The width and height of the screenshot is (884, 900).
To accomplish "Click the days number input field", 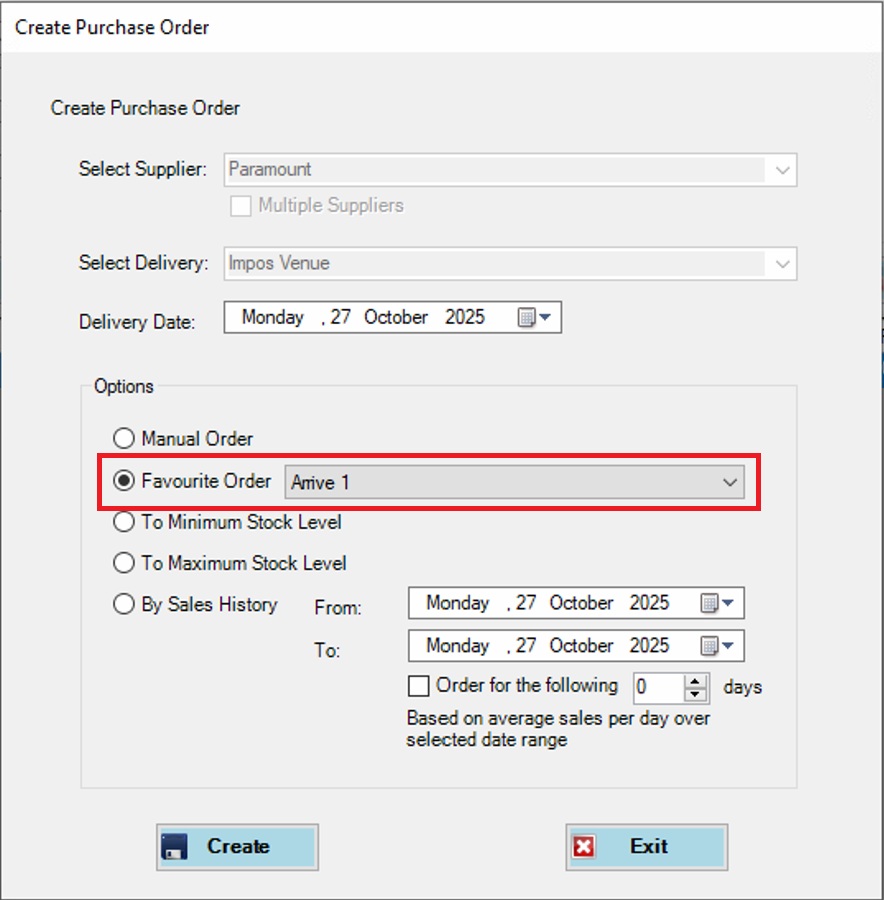I will point(655,687).
